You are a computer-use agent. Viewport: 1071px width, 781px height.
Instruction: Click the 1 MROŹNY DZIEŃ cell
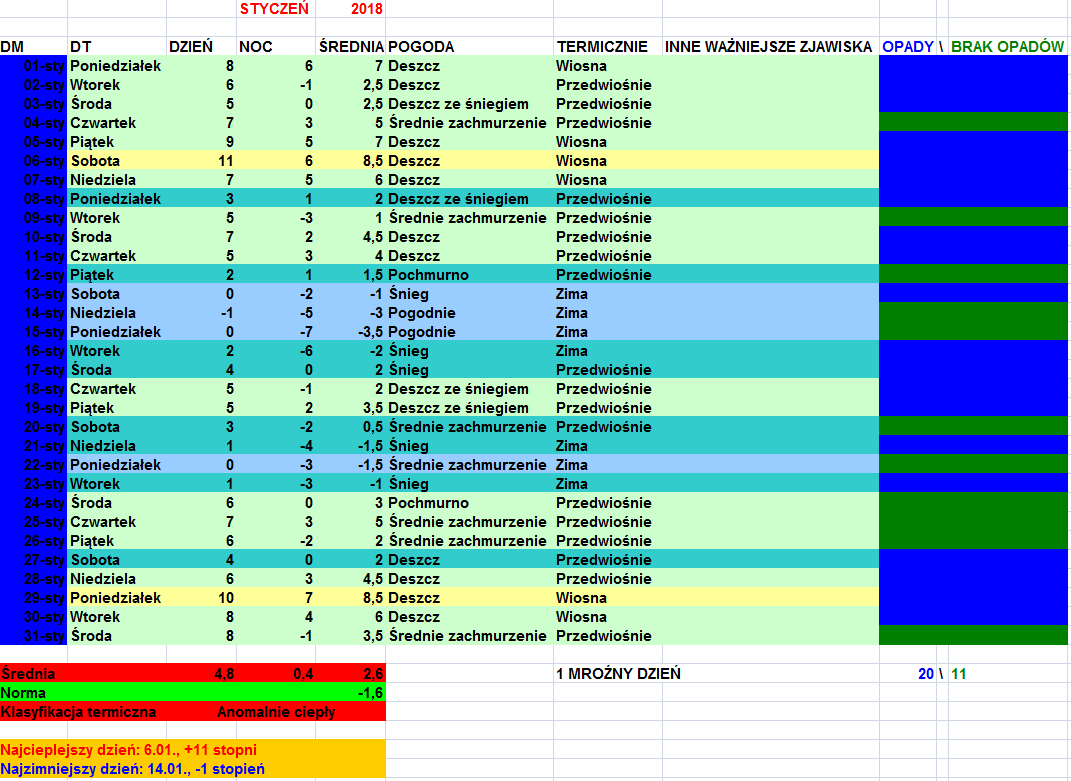click(x=618, y=674)
